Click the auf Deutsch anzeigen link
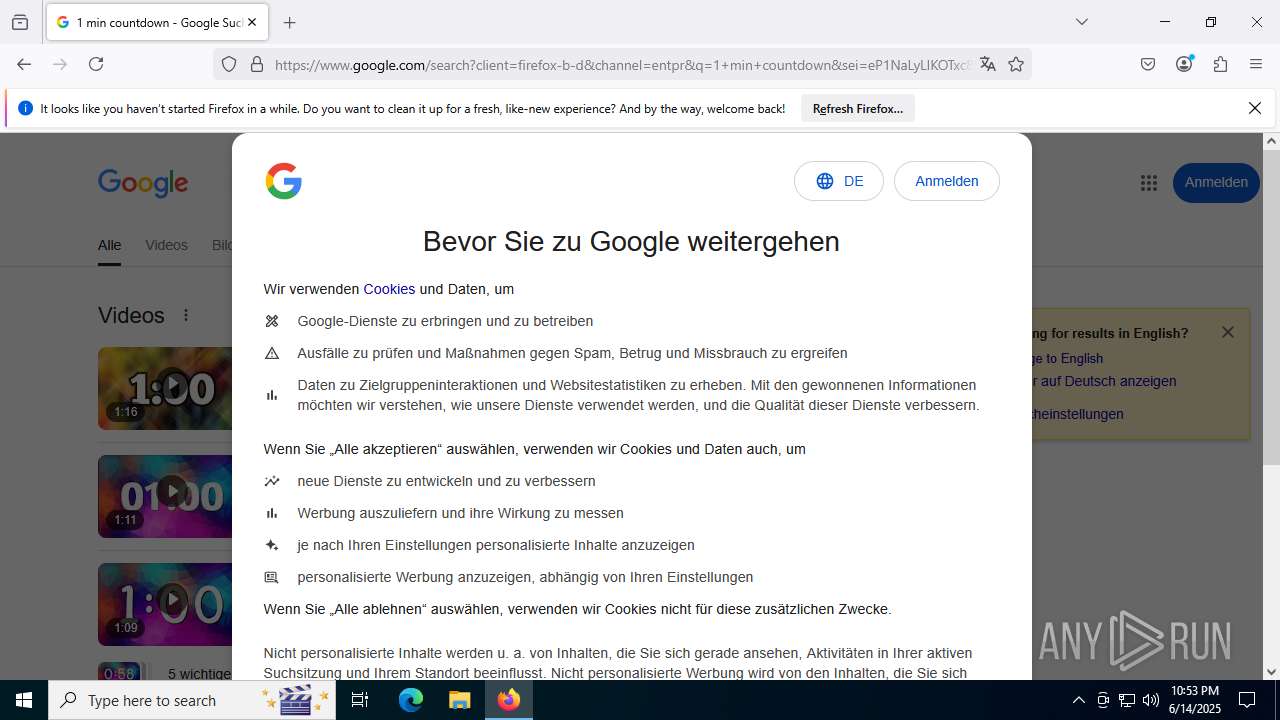This screenshot has width=1280, height=720. (x=1104, y=381)
